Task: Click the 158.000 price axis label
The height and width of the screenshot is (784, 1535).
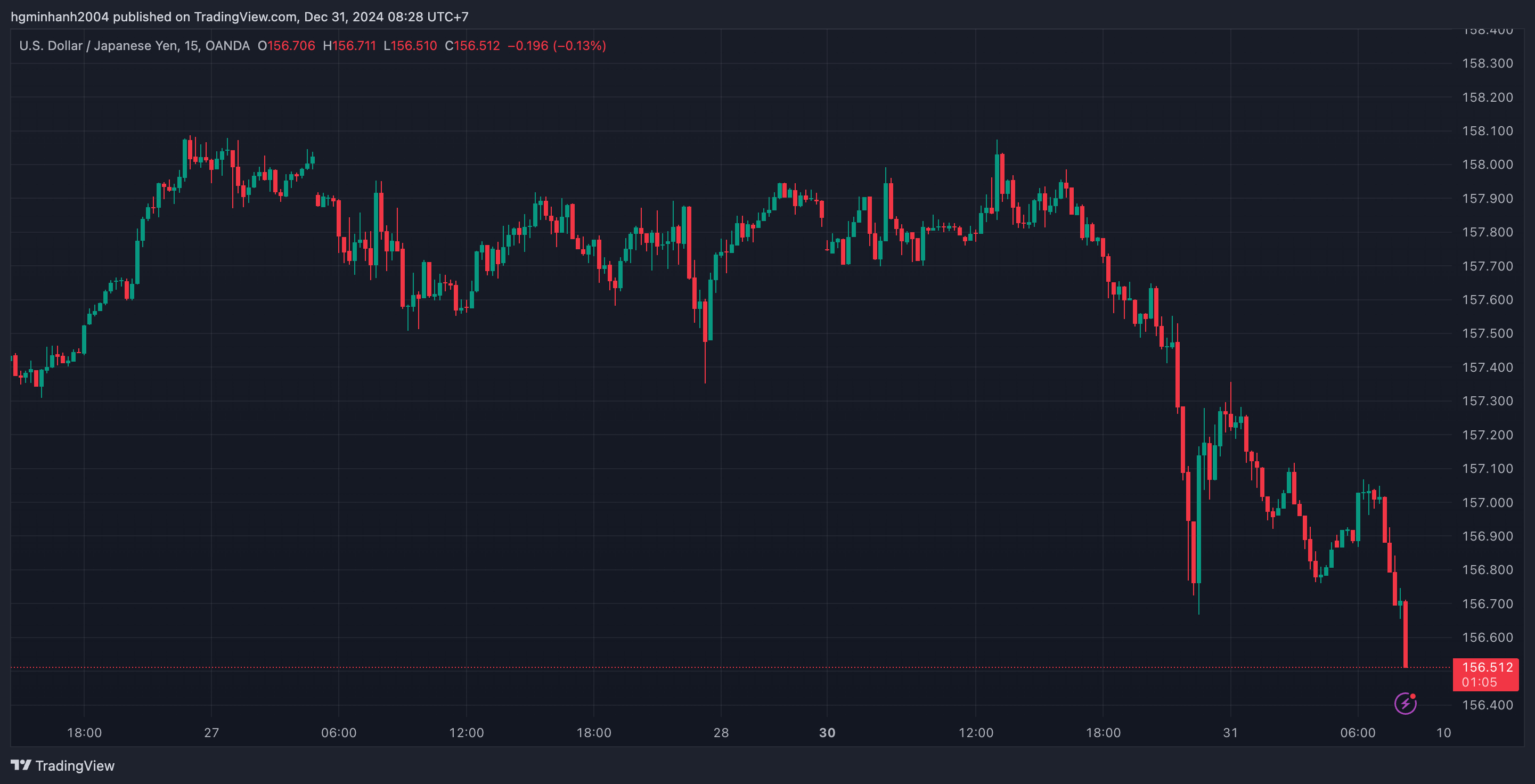Action: click(x=1487, y=165)
